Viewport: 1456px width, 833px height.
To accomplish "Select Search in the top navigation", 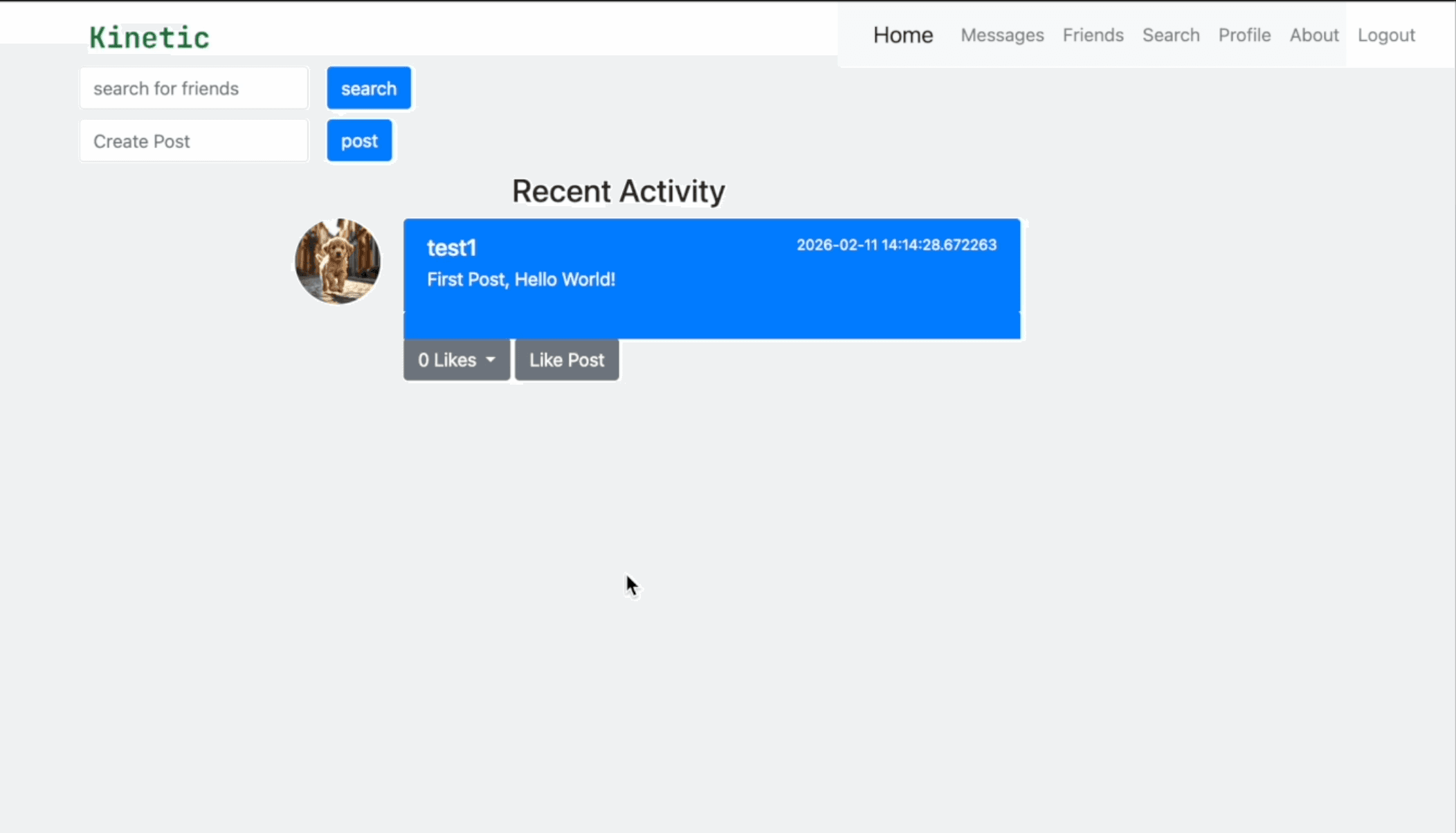I will coord(1170,35).
